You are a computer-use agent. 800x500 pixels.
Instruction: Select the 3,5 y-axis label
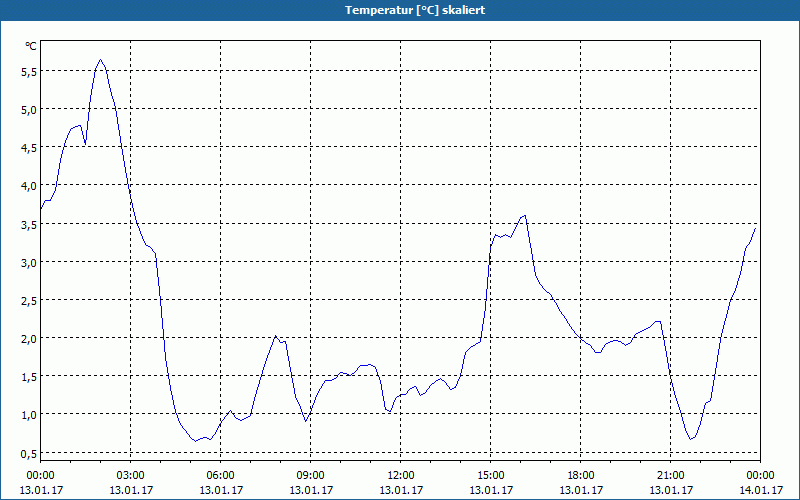click(x=29, y=225)
